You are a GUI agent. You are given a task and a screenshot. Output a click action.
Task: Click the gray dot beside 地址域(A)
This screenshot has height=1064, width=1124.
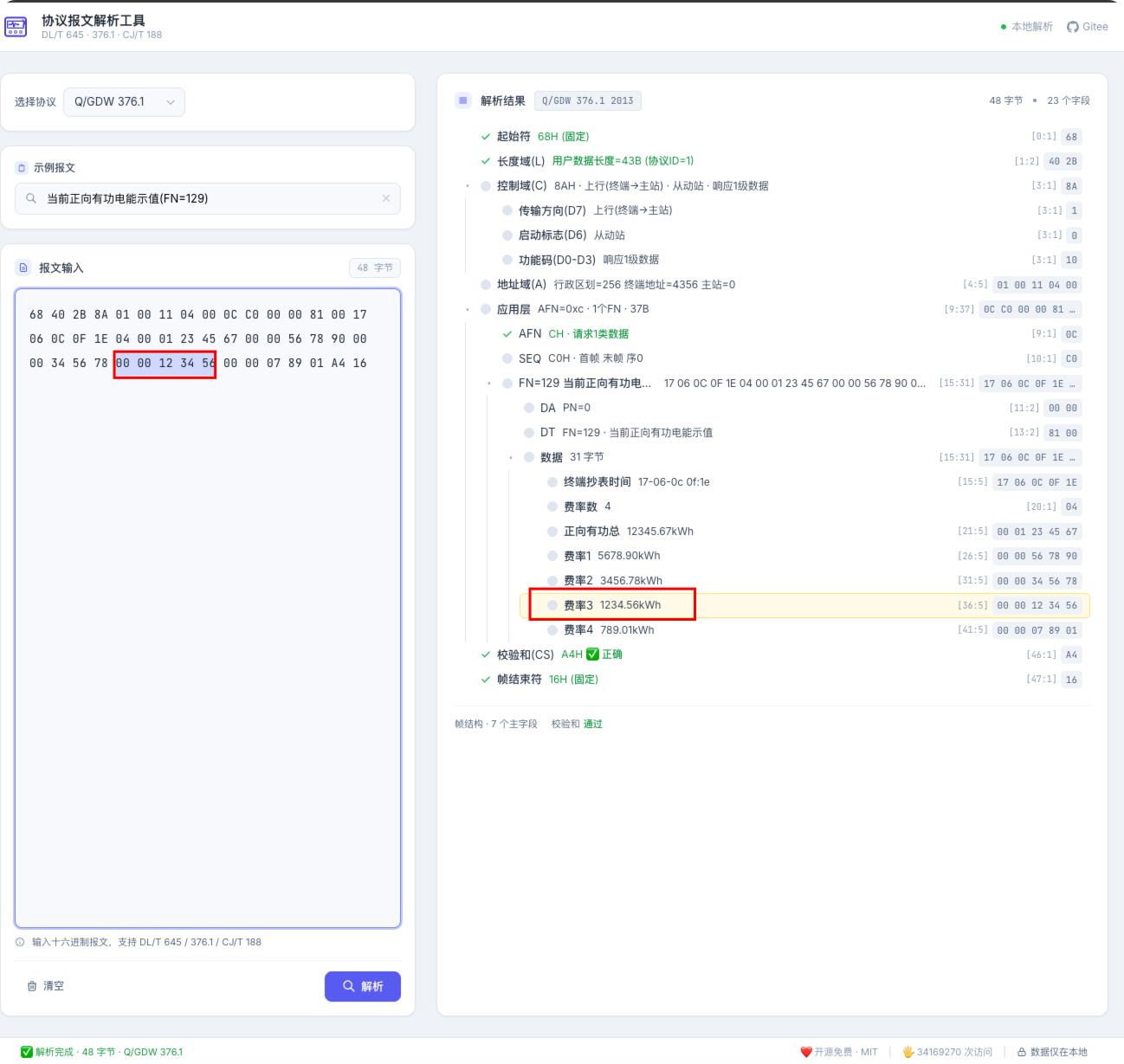click(x=486, y=285)
